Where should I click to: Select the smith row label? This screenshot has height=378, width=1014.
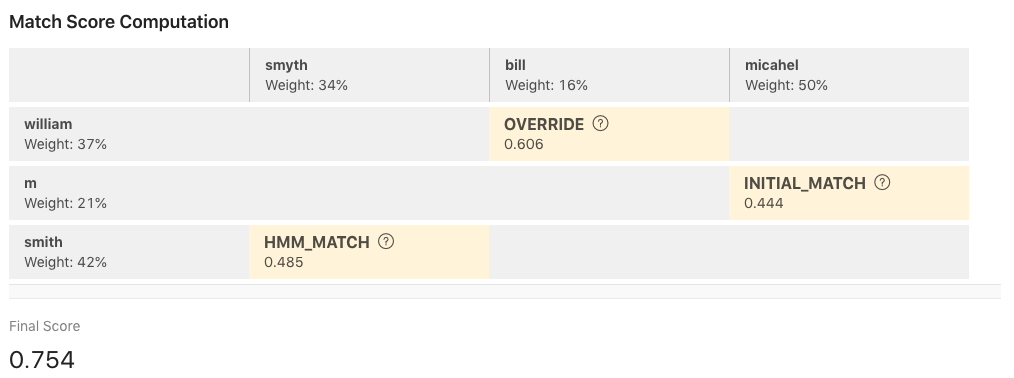(x=129, y=252)
